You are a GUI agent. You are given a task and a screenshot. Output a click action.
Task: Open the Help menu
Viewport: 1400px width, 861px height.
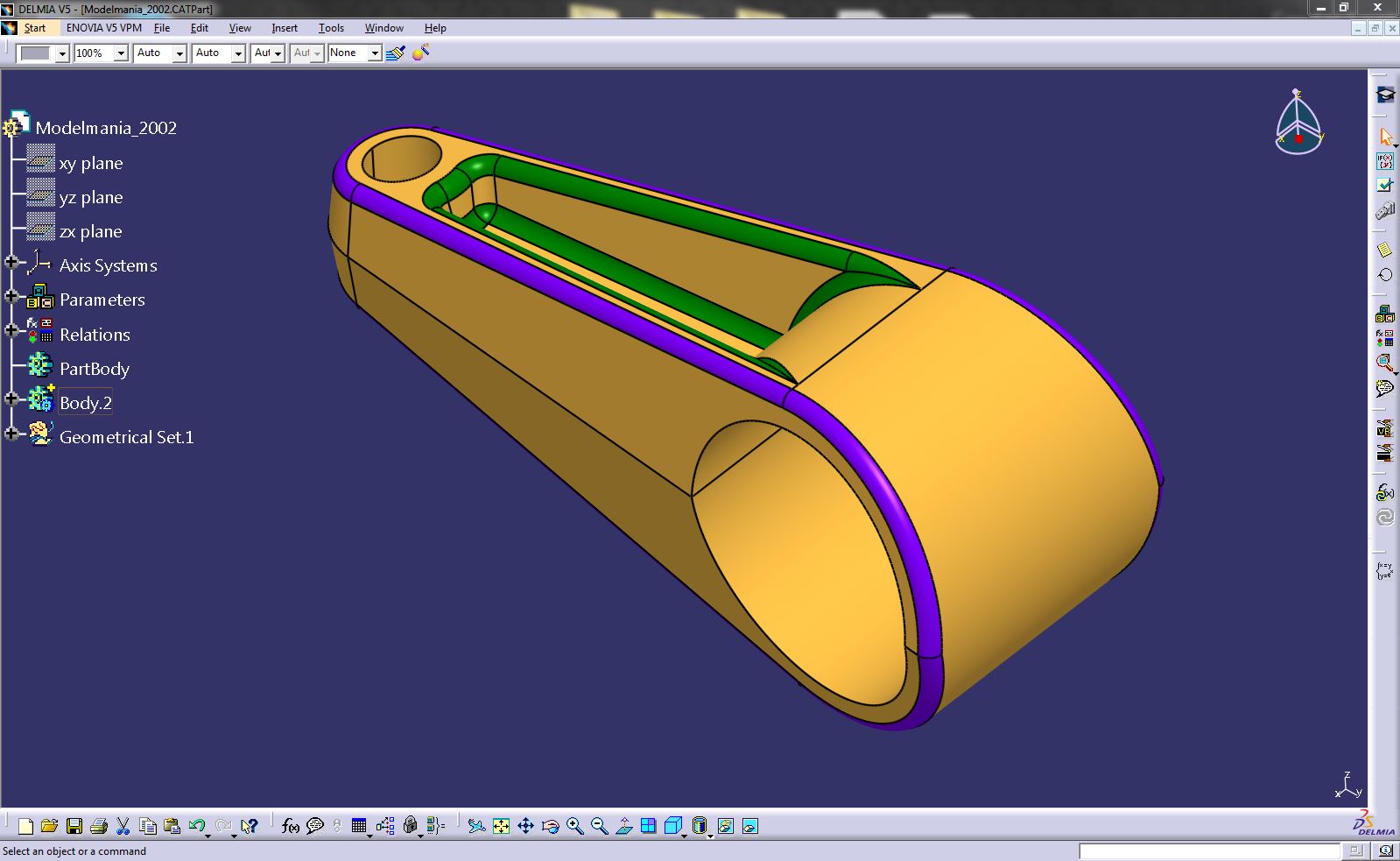click(435, 28)
